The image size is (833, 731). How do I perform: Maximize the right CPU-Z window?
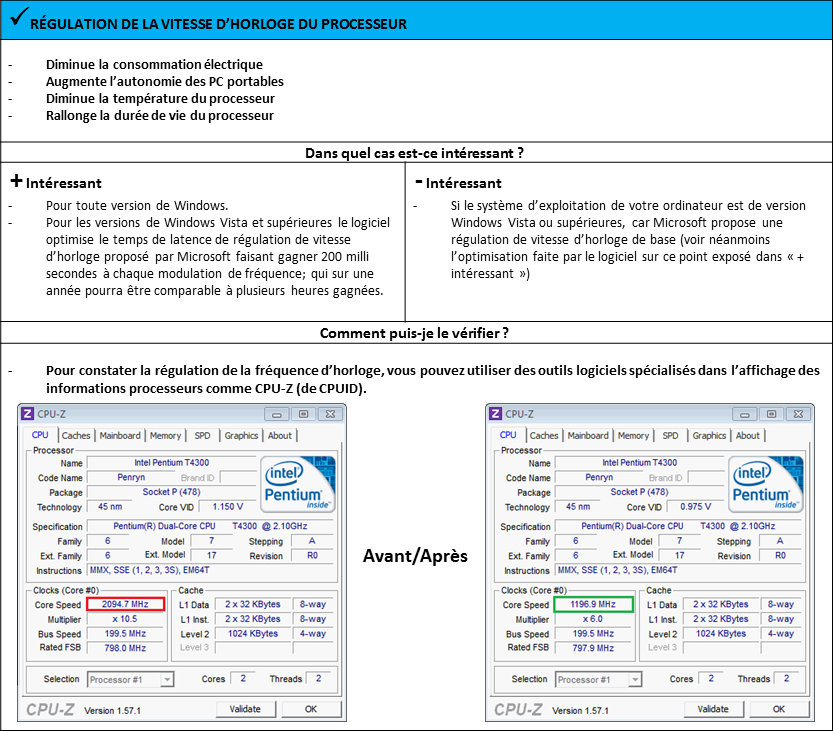point(771,414)
